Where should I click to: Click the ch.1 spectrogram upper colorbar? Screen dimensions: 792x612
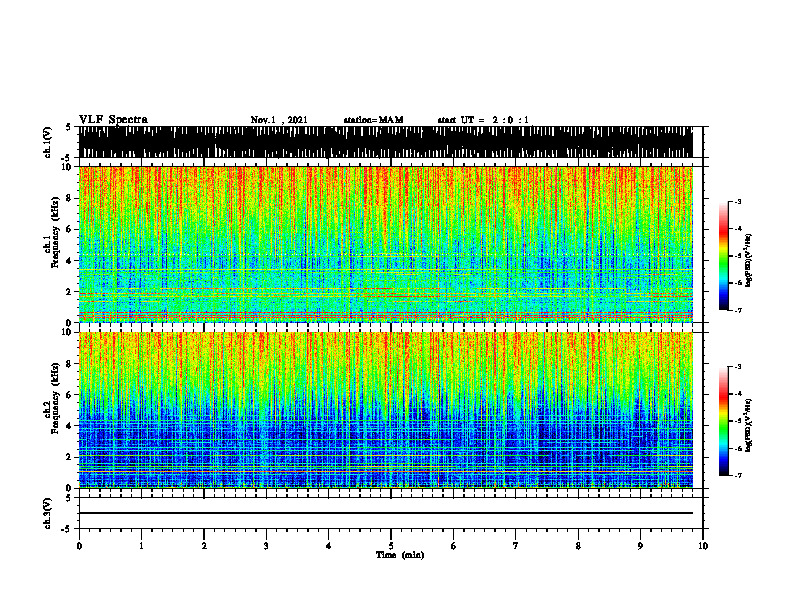pyautogui.click(x=723, y=256)
